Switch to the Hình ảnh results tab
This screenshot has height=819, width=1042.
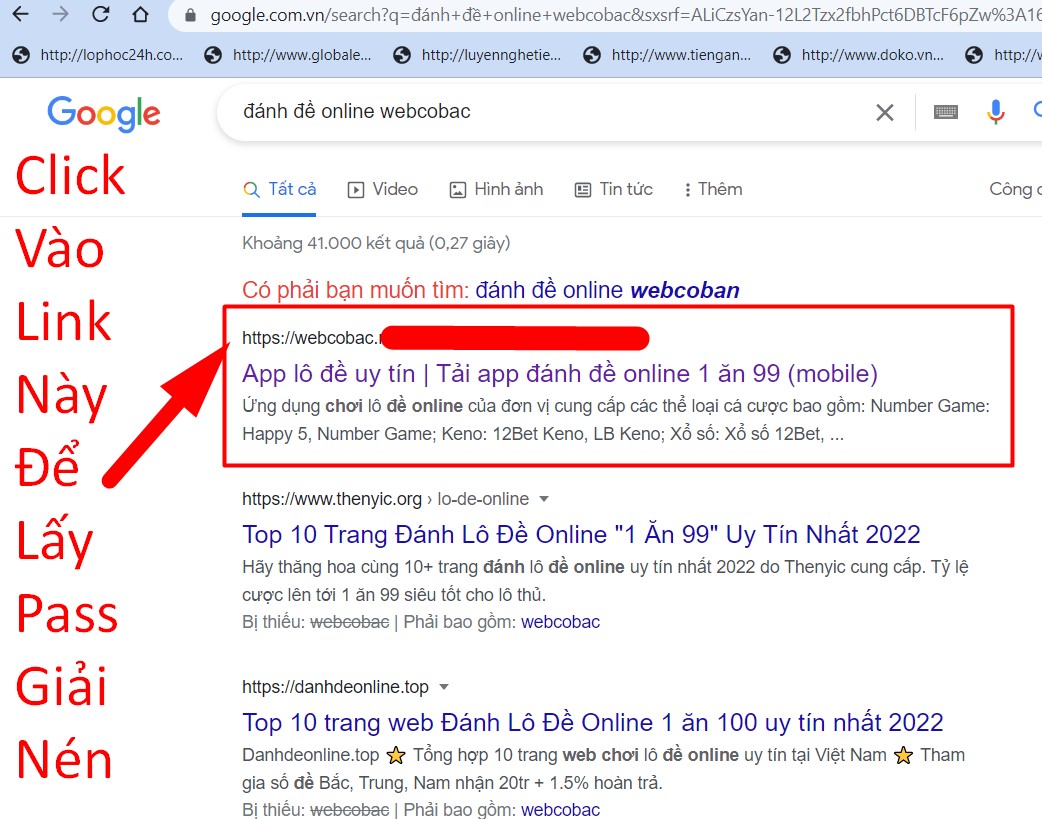click(496, 189)
